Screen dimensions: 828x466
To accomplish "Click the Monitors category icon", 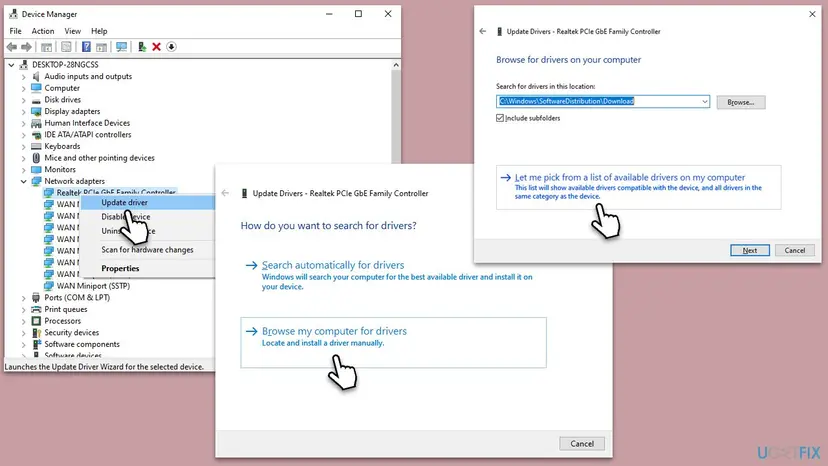I will (36, 170).
